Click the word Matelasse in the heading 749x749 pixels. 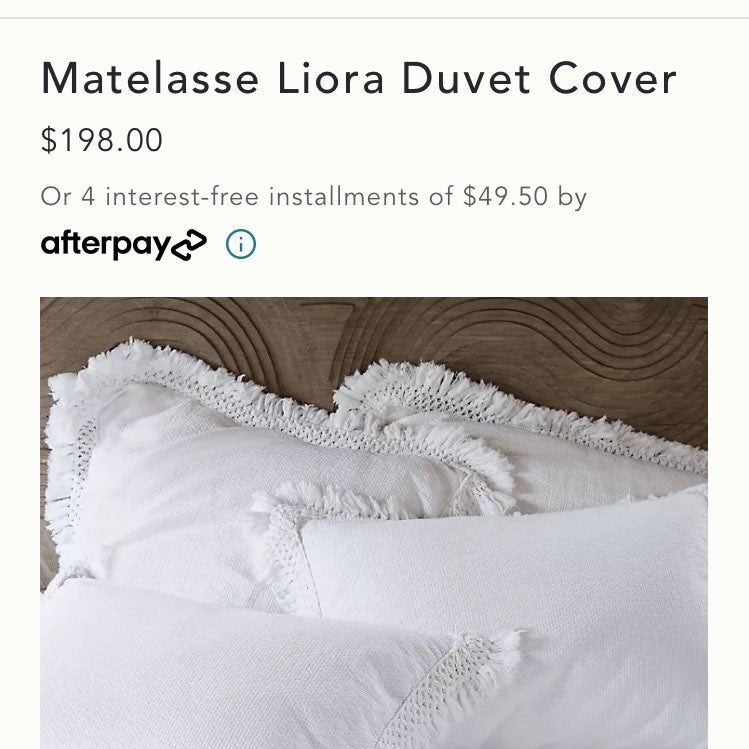pos(150,78)
